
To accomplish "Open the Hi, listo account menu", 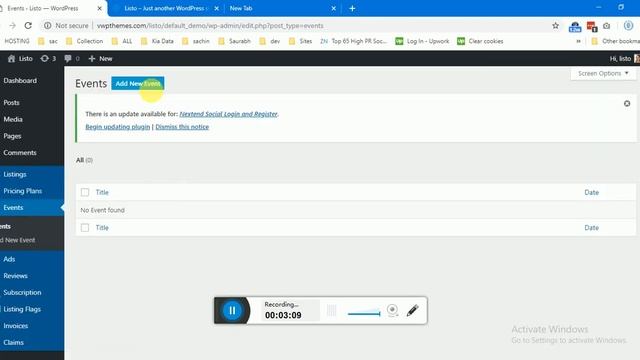I will pos(624,58).
